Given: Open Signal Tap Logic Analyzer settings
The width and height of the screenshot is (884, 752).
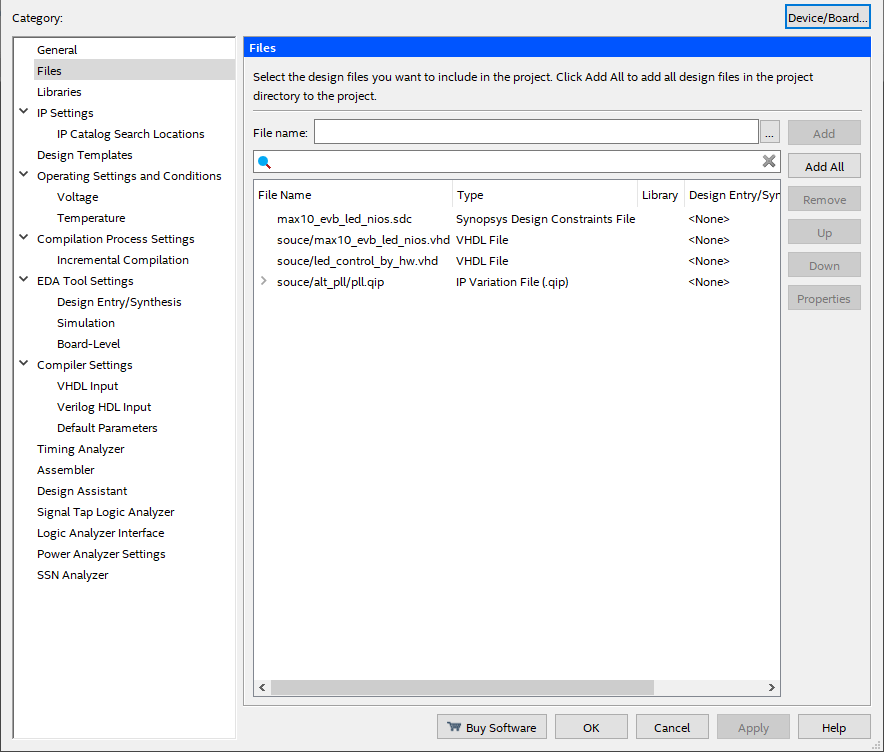Looking at the screenshot, I should (x=106, y=512).
